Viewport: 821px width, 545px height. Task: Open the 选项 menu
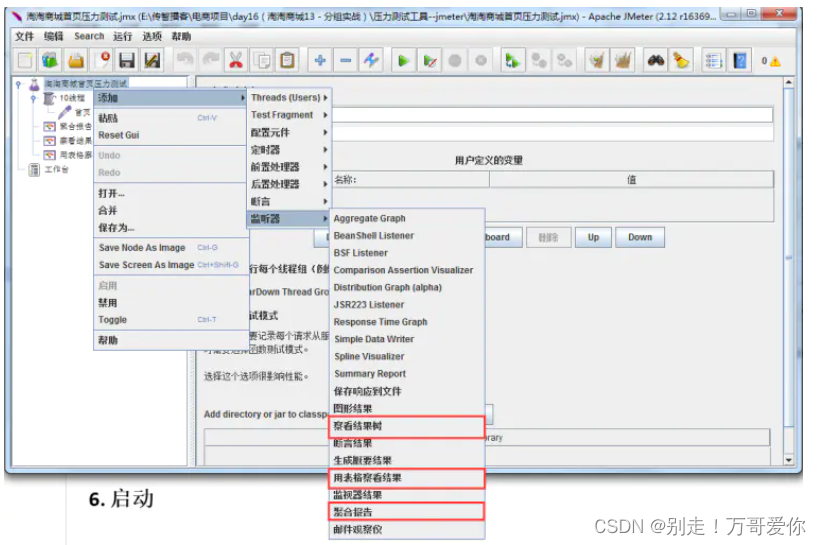coord(152,36)
